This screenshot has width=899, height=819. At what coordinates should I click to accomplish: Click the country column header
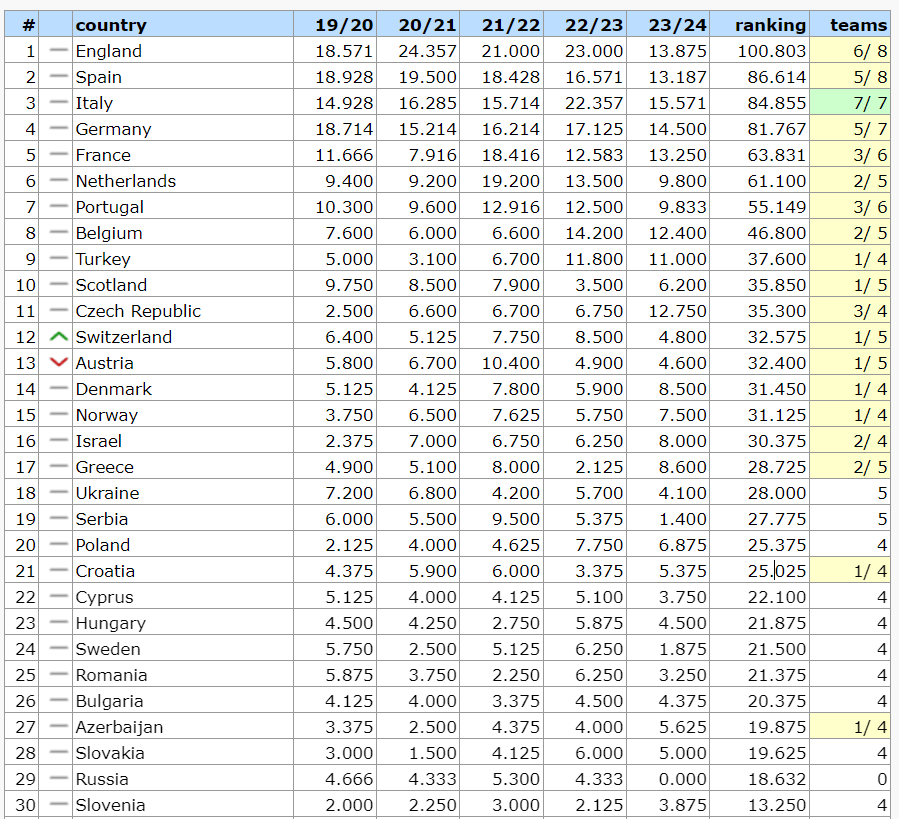[x=111, y=25]
